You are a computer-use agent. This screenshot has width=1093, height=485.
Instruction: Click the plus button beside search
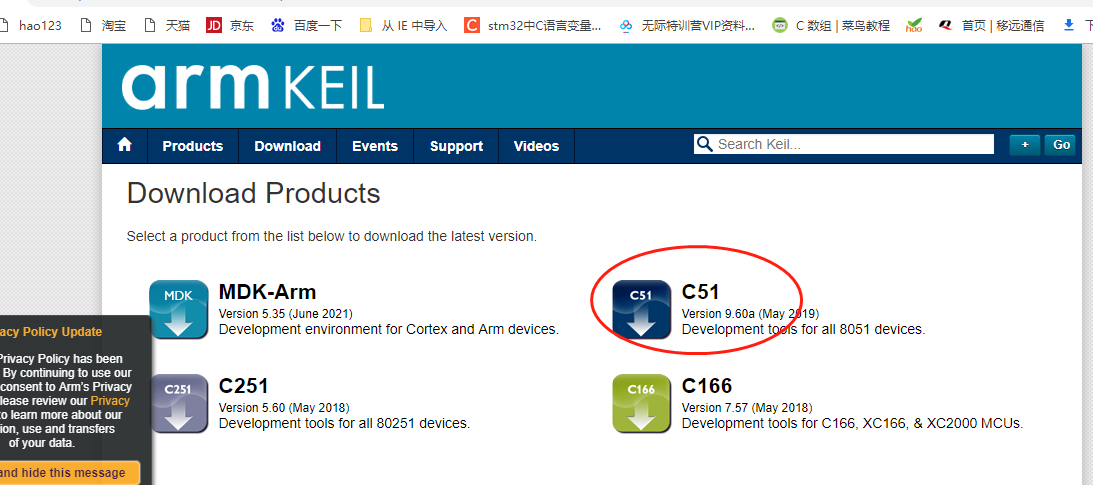tap(1025, 145)
